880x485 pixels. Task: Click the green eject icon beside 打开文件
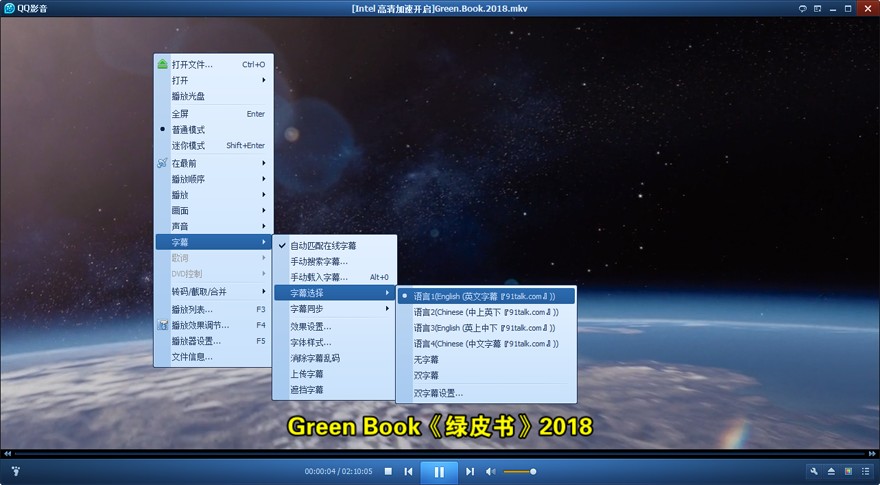coord(162,64)
